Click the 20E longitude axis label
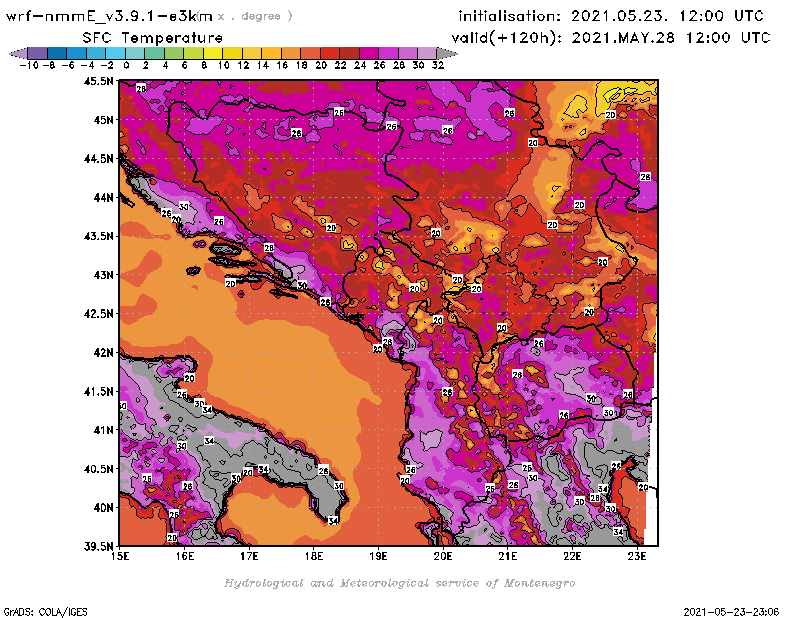The image size is (800, 618). [443, 556]
